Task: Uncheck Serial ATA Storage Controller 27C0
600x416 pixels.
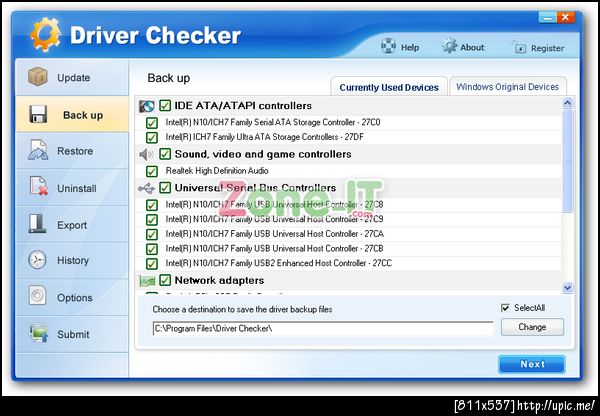Action: pyautogui.click(x=152, y=123)
